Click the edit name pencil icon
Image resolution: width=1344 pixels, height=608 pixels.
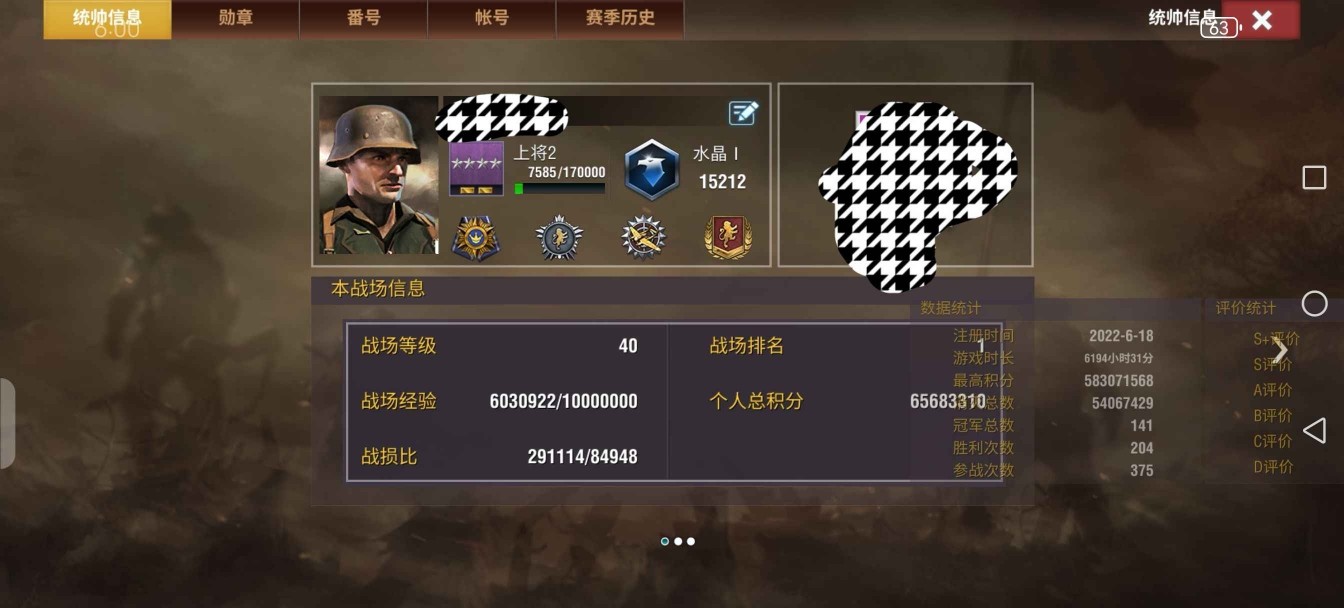pyautogui.click(x=743, y=112)
